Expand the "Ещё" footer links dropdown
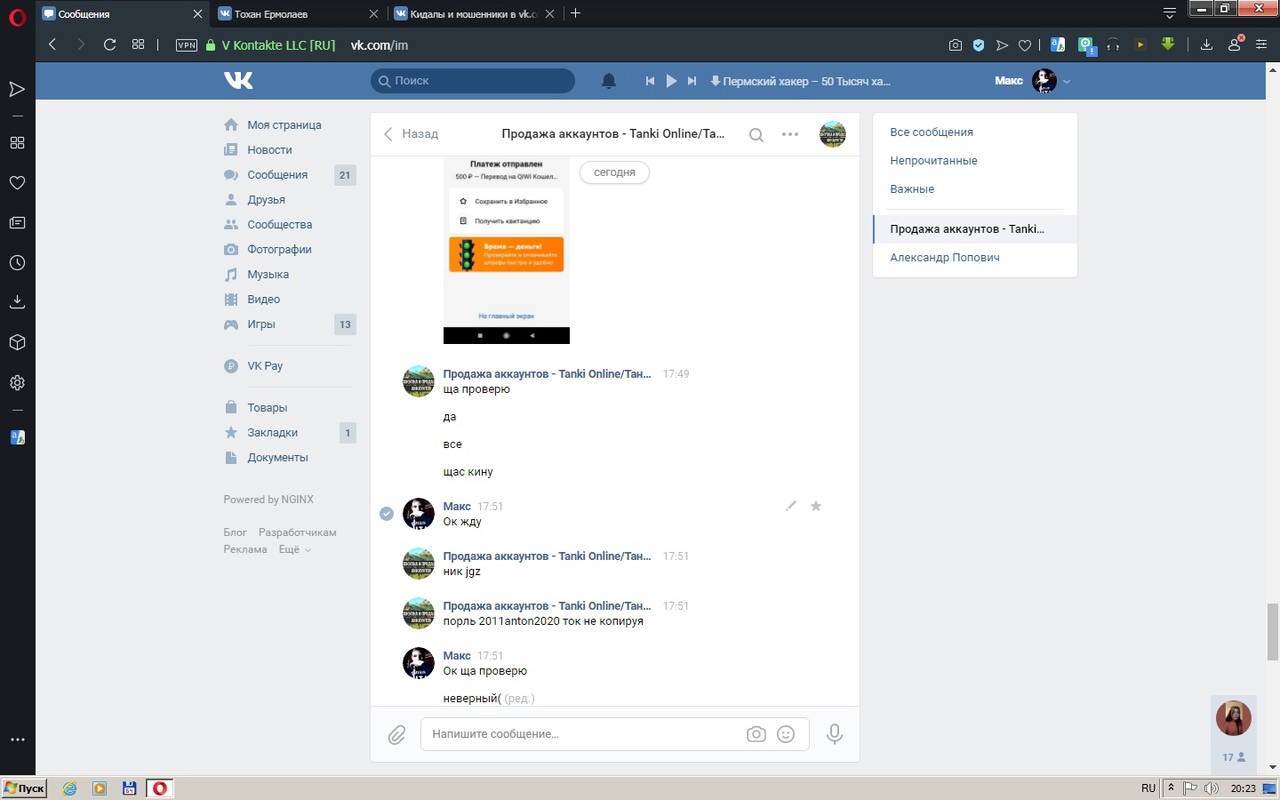Screen dimensions: 1280x800 point(294,549)
